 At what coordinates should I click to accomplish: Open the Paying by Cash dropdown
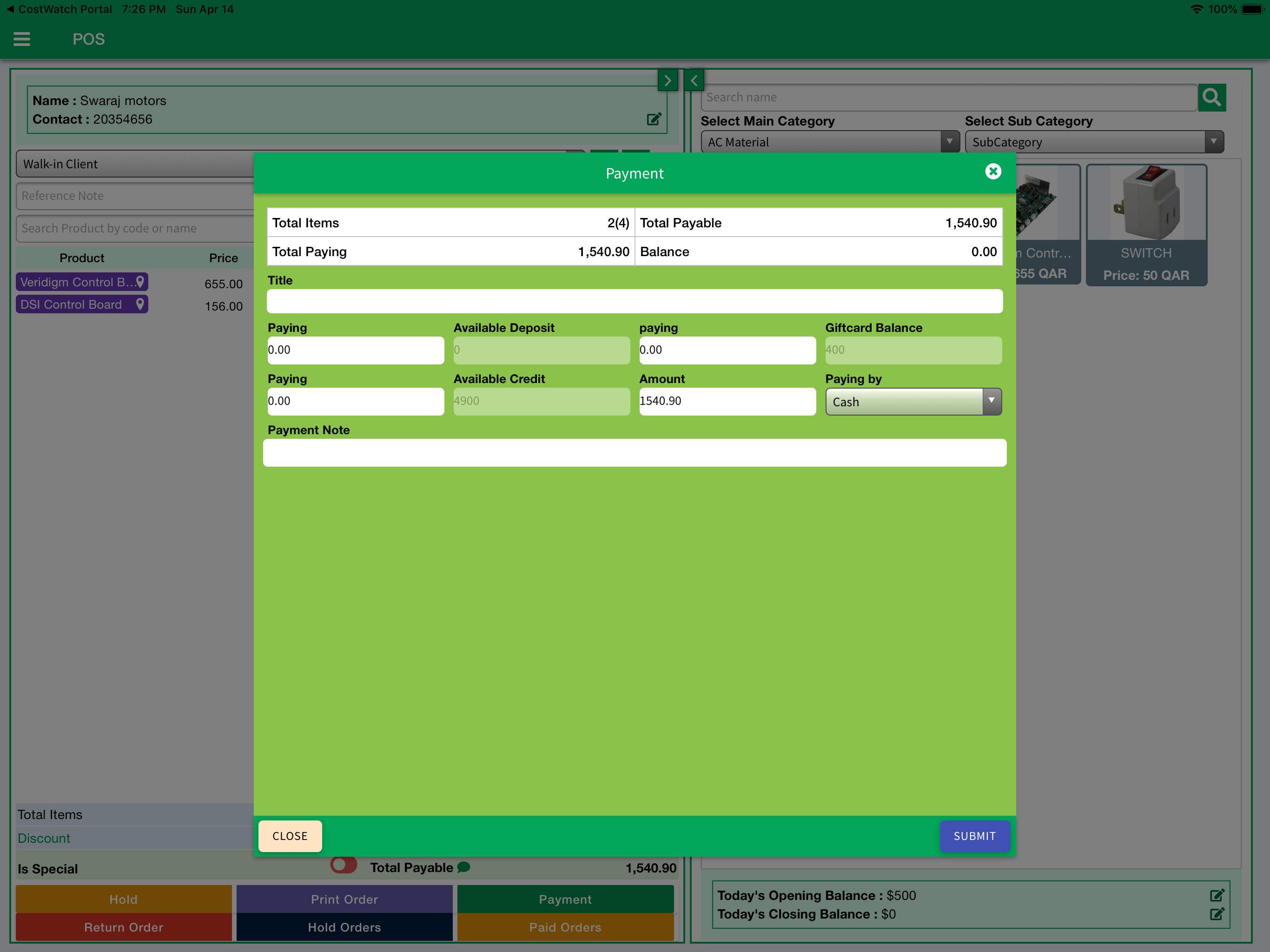(913, 401)
